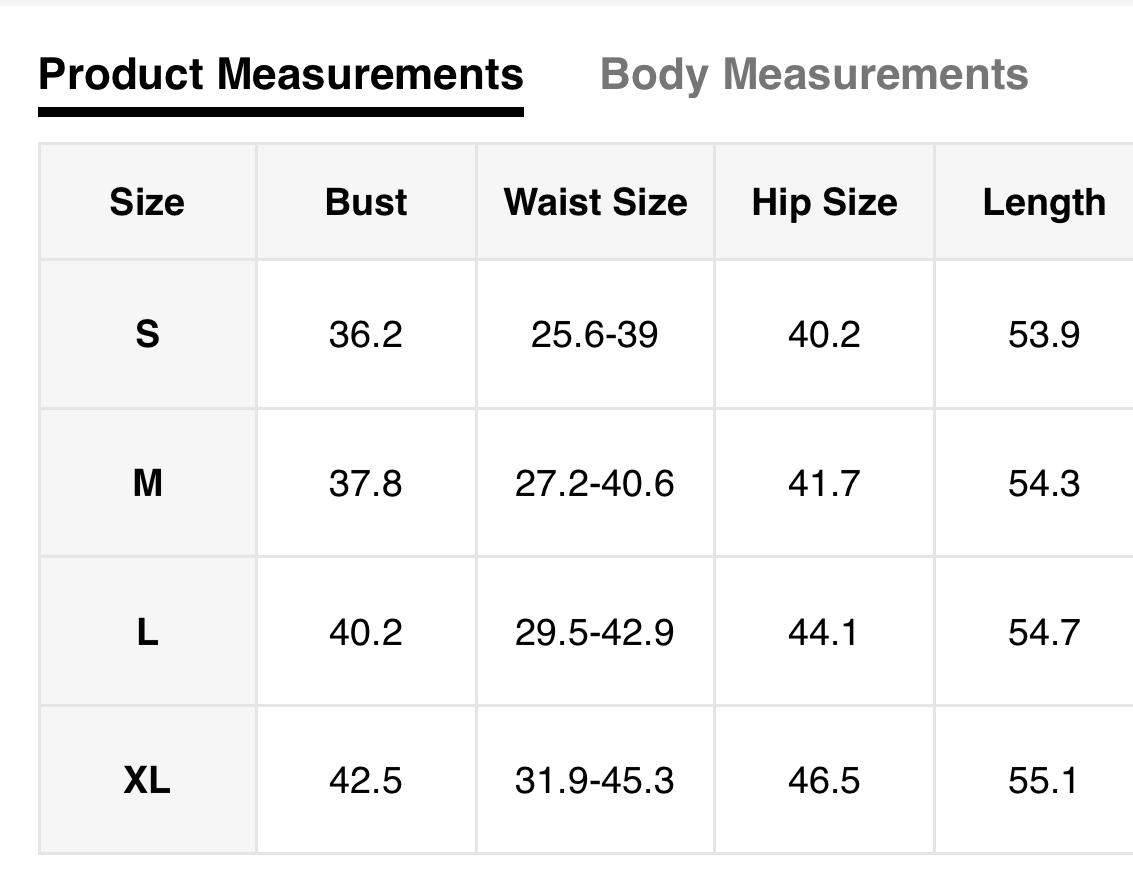Select the M size row label

[x=147, y=483]
